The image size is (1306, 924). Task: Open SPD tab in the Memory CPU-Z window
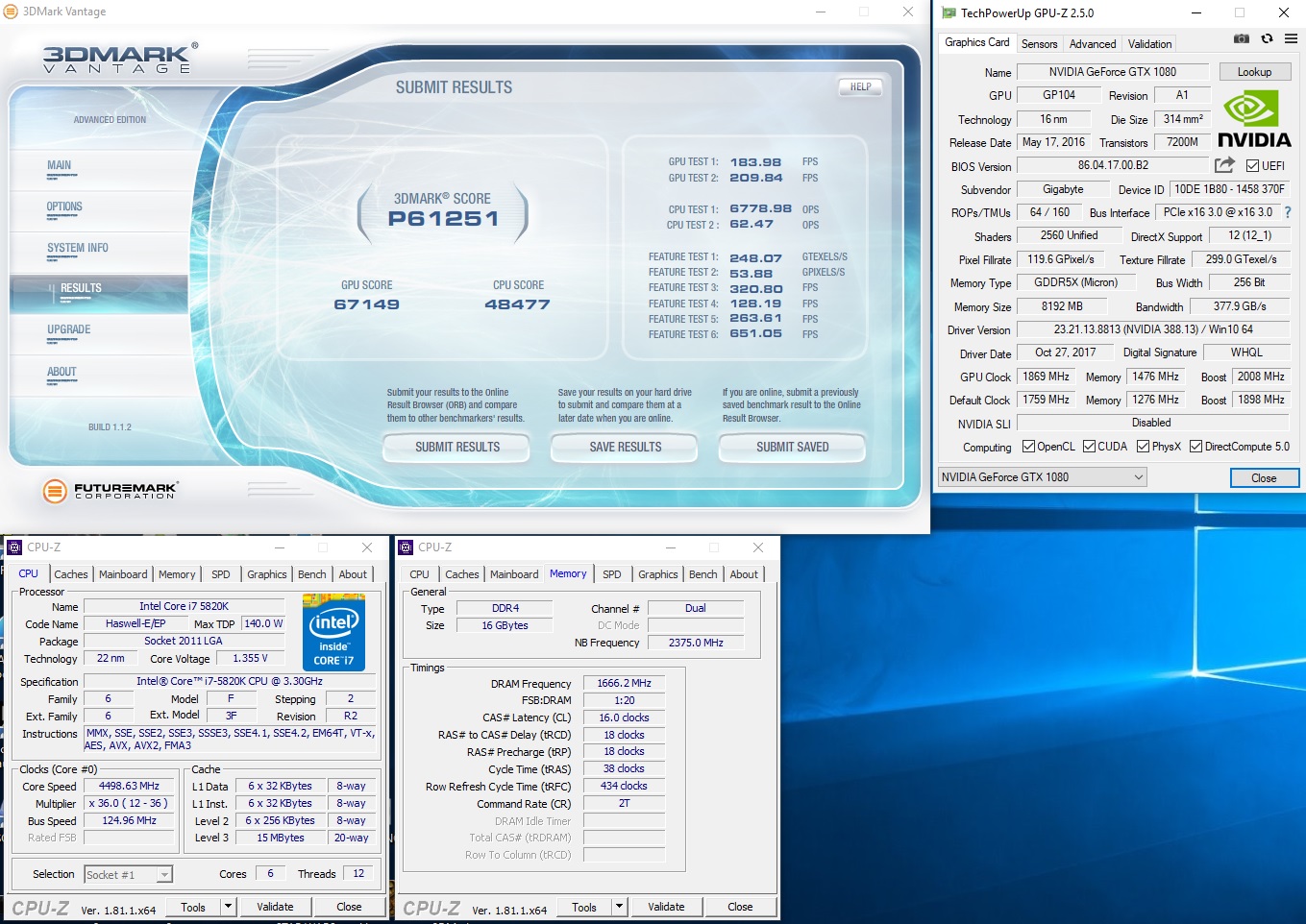coord(612,574)
